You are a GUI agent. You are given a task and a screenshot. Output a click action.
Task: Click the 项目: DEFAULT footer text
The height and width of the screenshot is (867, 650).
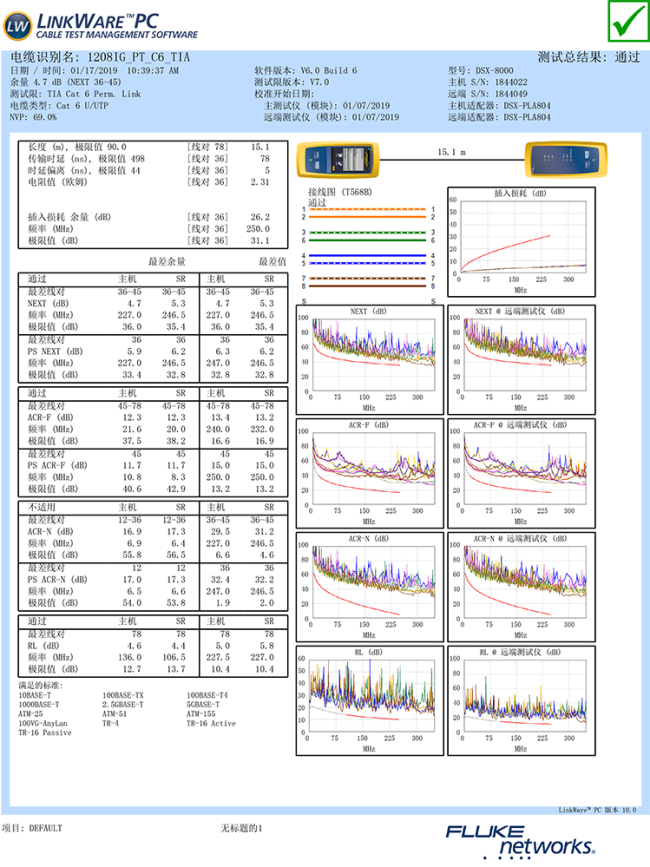pos(32,828)
